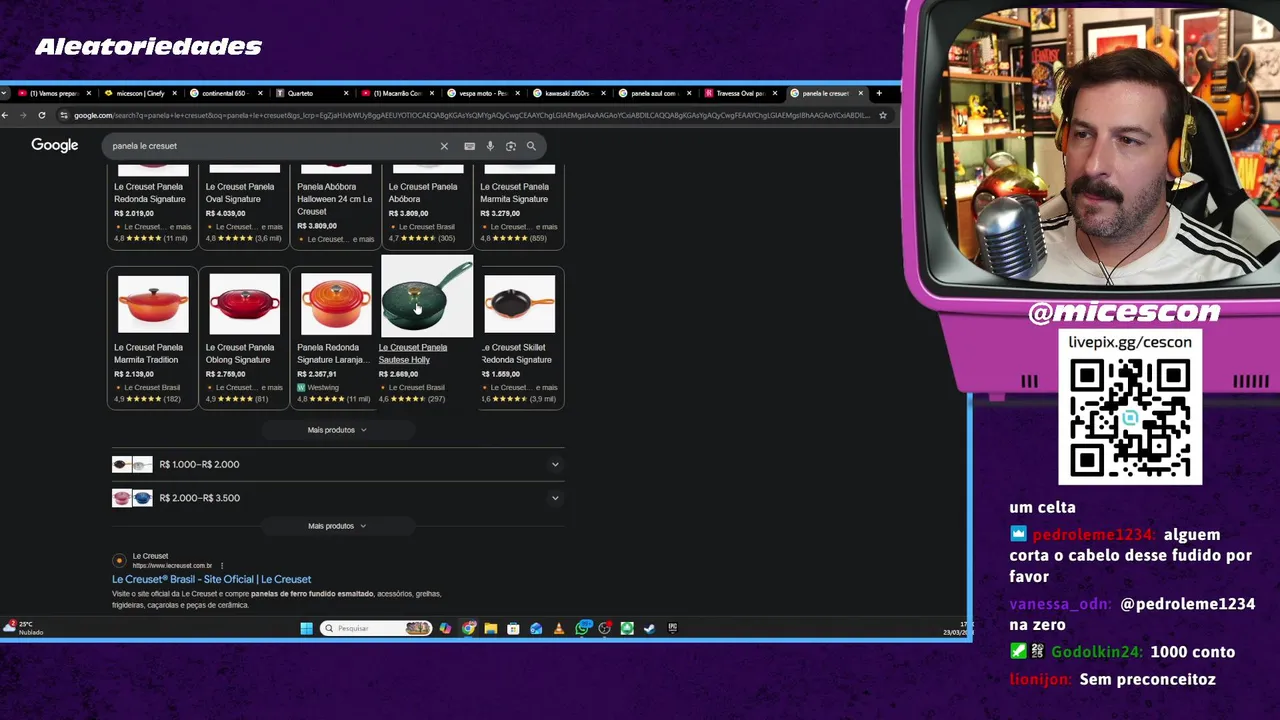Expand the R$ 1.000–R$ 2.000 price range
Image resolution: width=1280 pixels, height=720 pixels.
[x=336, y=464]
